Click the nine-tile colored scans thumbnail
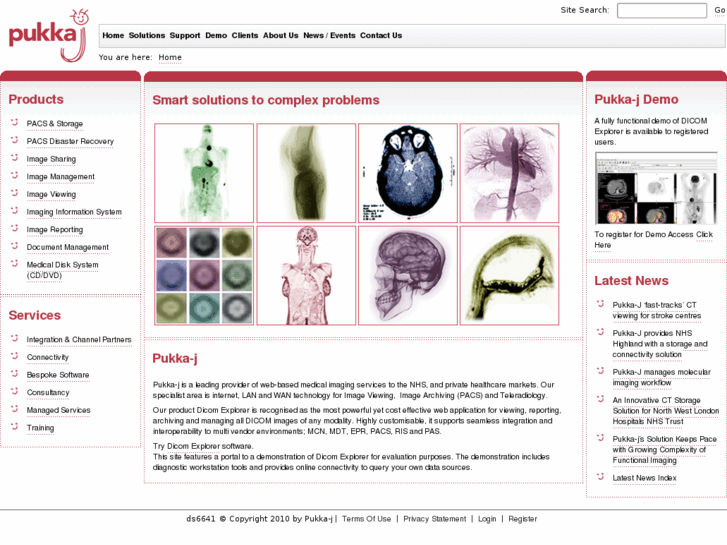 tap(204, 276)
